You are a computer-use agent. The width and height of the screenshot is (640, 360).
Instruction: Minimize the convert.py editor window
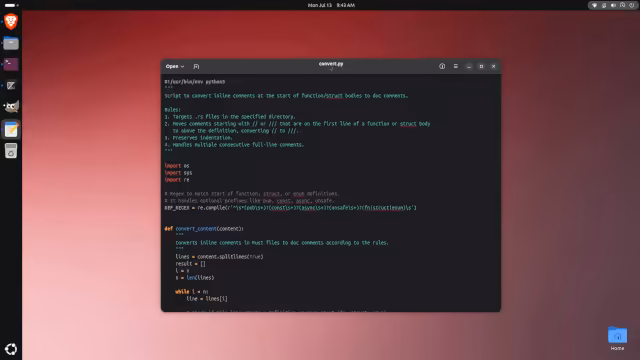coord(469,66)
